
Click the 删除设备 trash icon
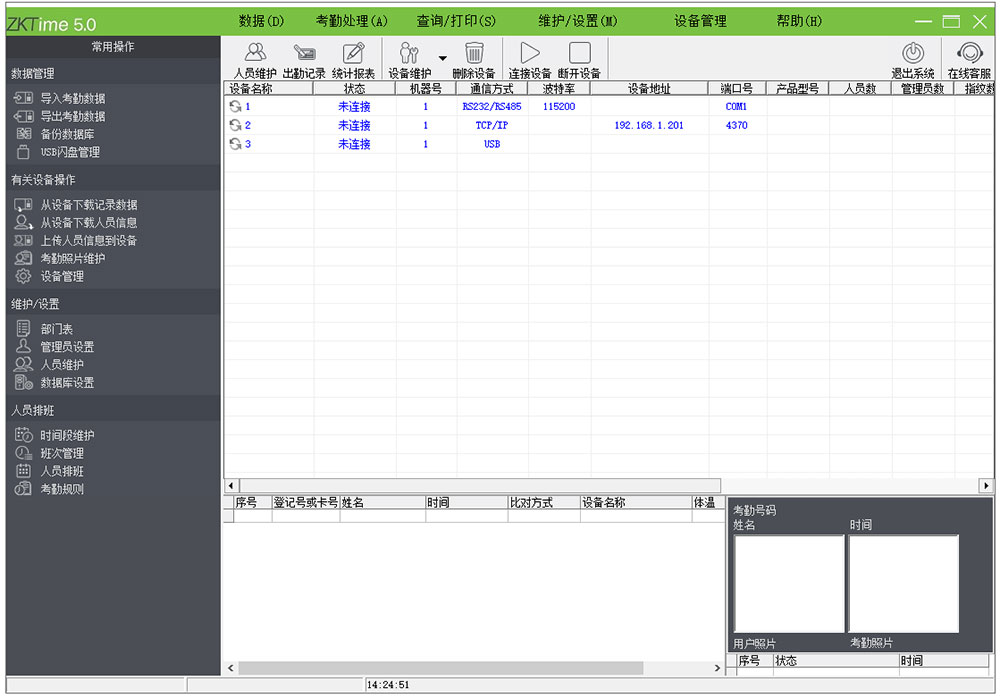point(474,52)
